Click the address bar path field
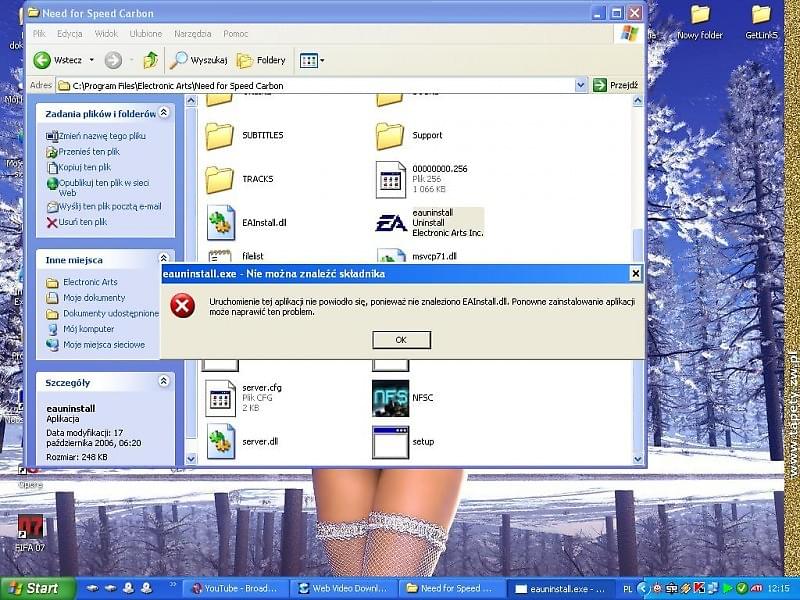Image resolution: width=800 pixels, height=600 pixels. click(x=315, y=85)
